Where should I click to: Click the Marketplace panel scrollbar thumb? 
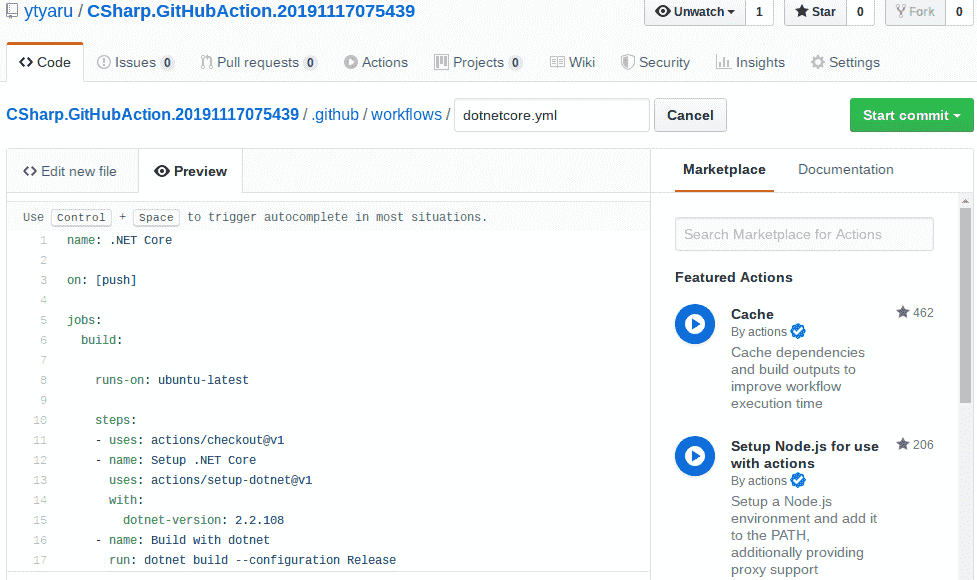(x=965, y=305)
